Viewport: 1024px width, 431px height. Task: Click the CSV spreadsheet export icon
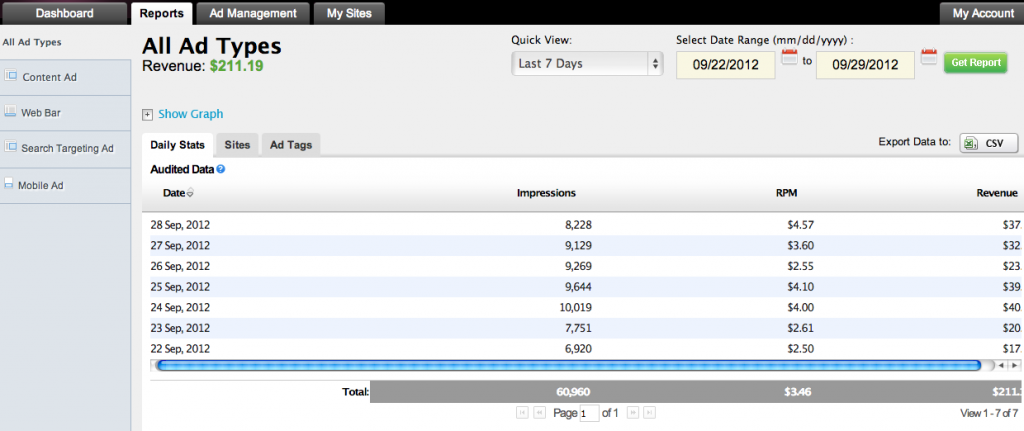click(971, 143)
